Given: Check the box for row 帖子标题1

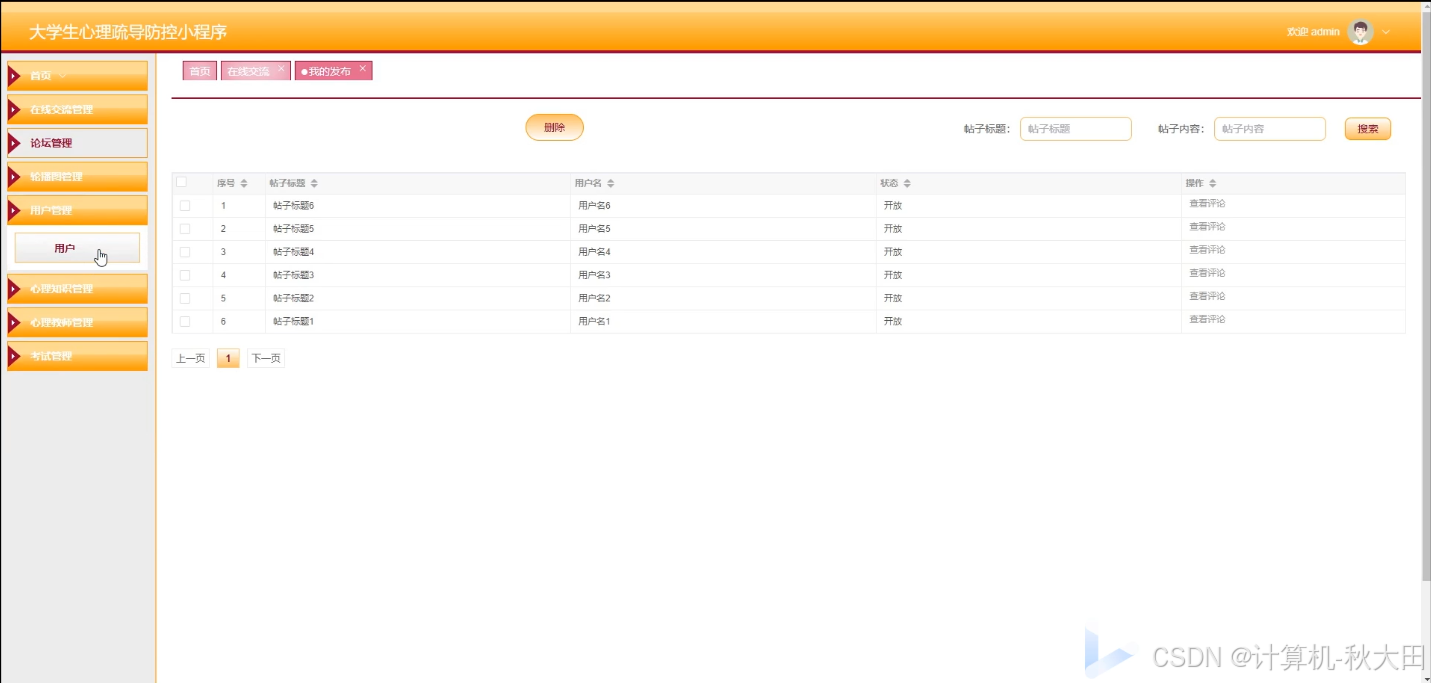Looking at the screenshot, I should 185,321.
